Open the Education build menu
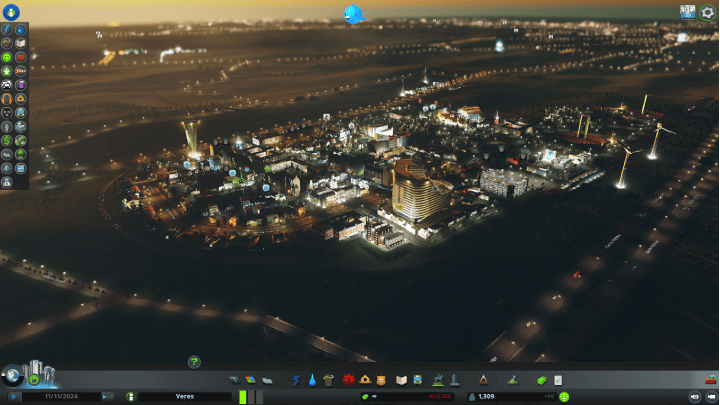 pos(400,380)
